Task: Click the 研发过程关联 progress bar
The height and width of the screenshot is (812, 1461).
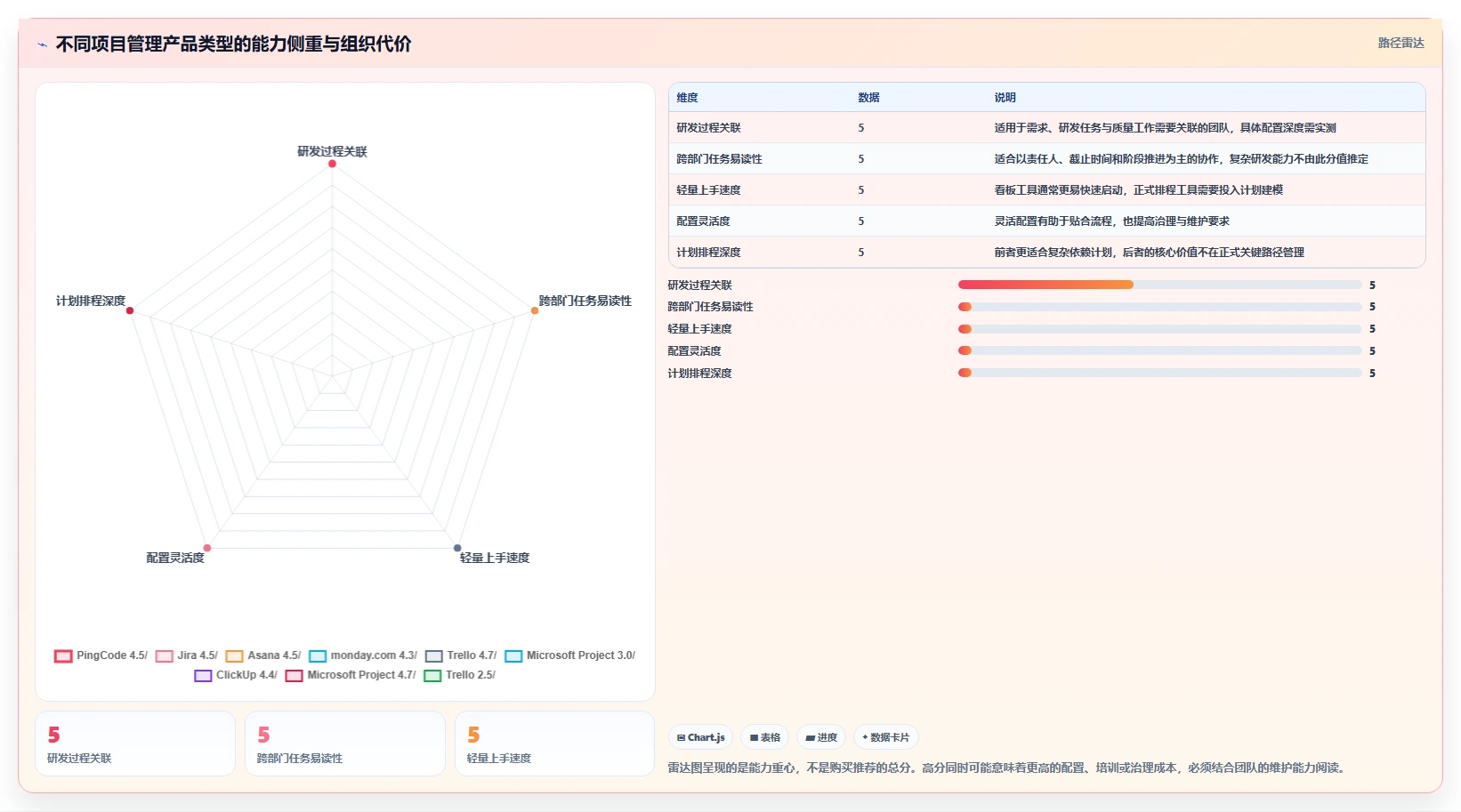Action: 1159,285
